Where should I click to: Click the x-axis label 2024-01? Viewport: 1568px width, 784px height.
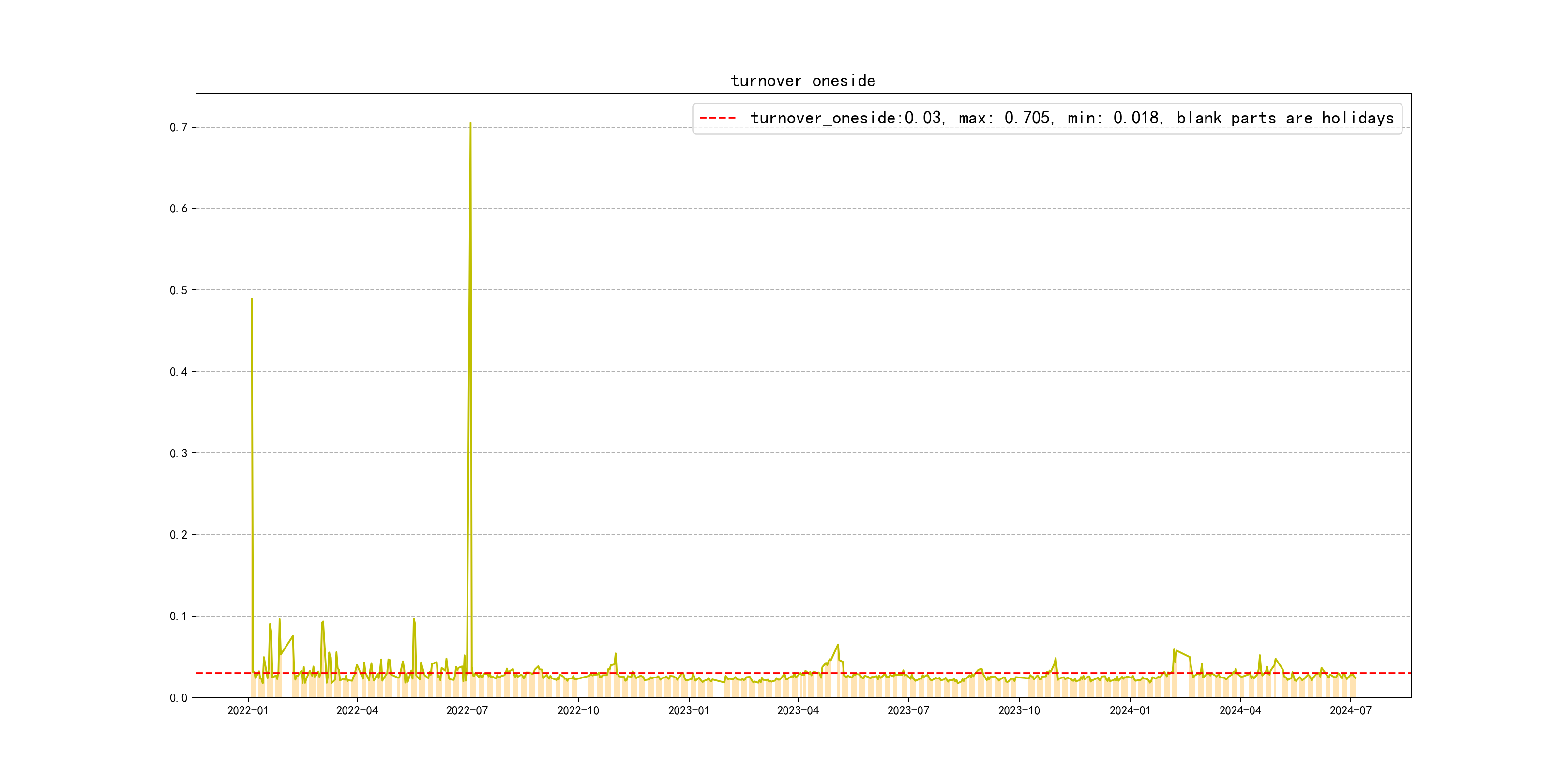pyautogui.click(x=1130, y=711)
